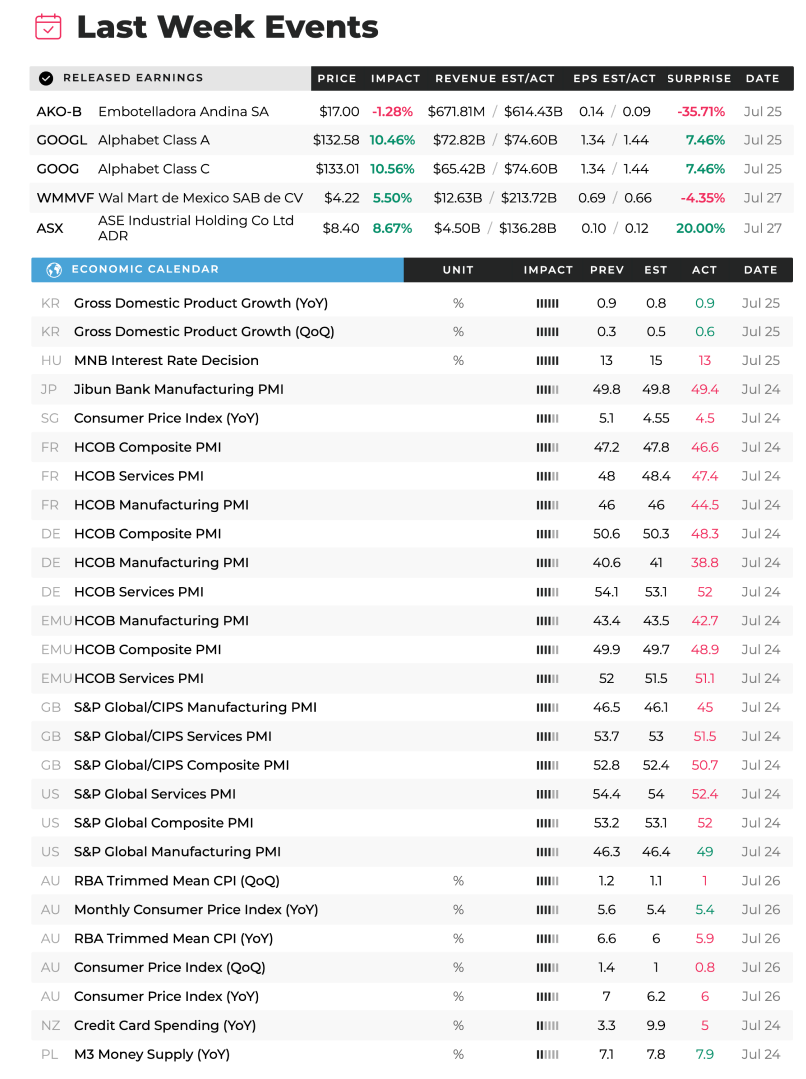Screen dimensions: 806x1079
Task: Click impact bars for Jibun Bank Manufacturing PMI
Action: (x=548, y=390)
